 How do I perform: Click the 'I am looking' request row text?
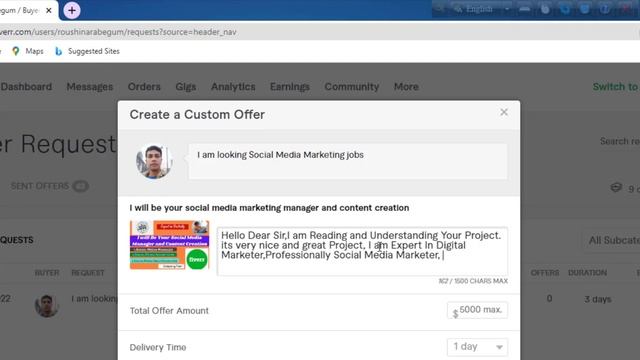tap(94, 299)
